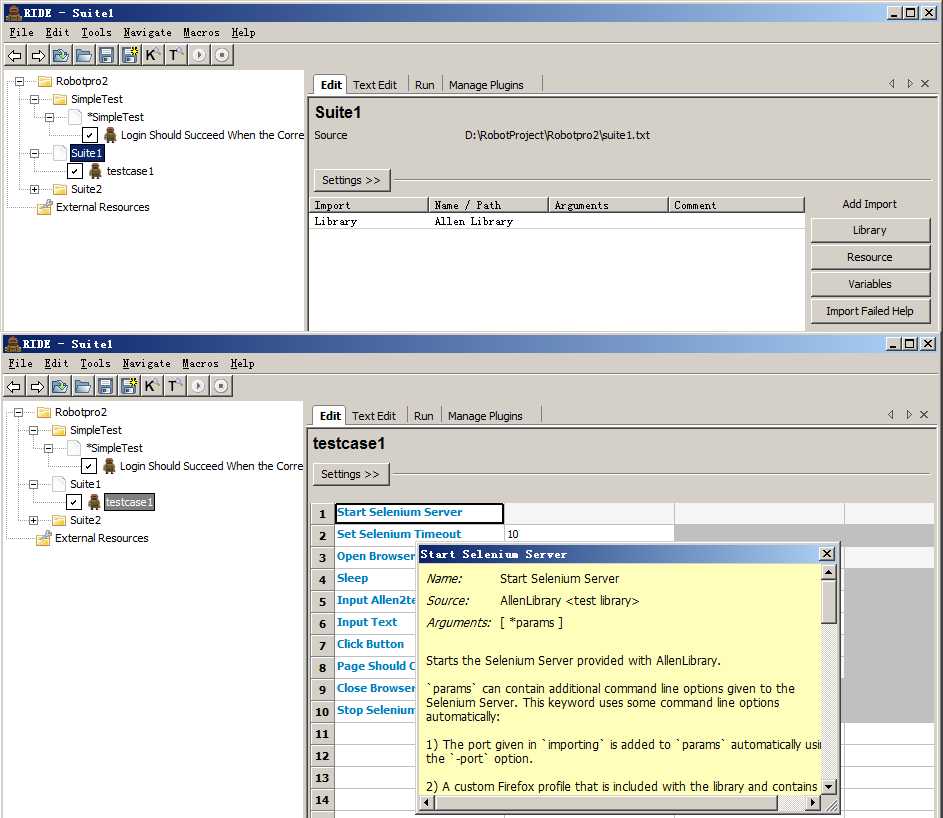Click Search Keywords K icon in top toolbar

click(x=152, y=55)
